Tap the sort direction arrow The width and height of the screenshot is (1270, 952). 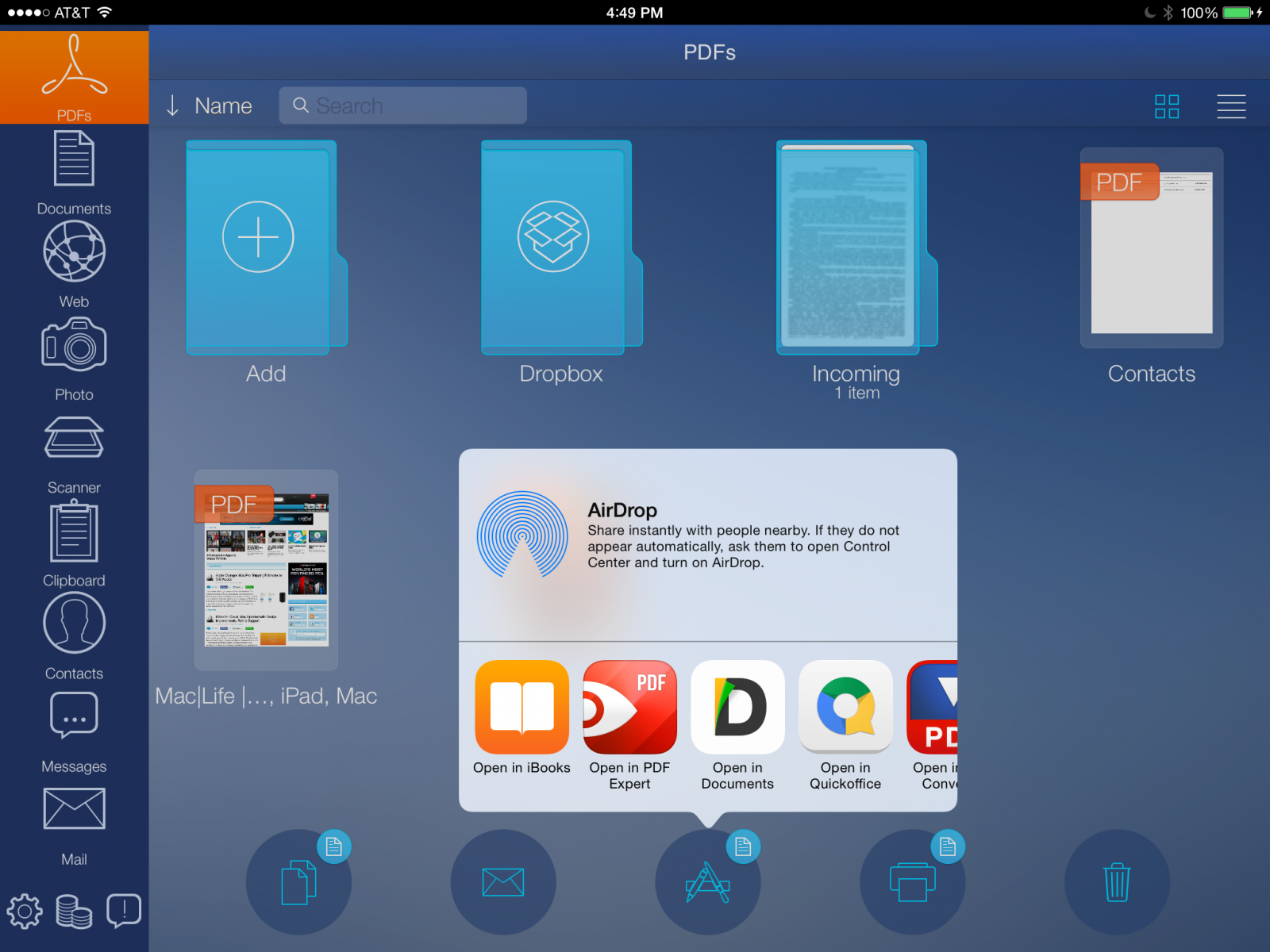point(172,106)
